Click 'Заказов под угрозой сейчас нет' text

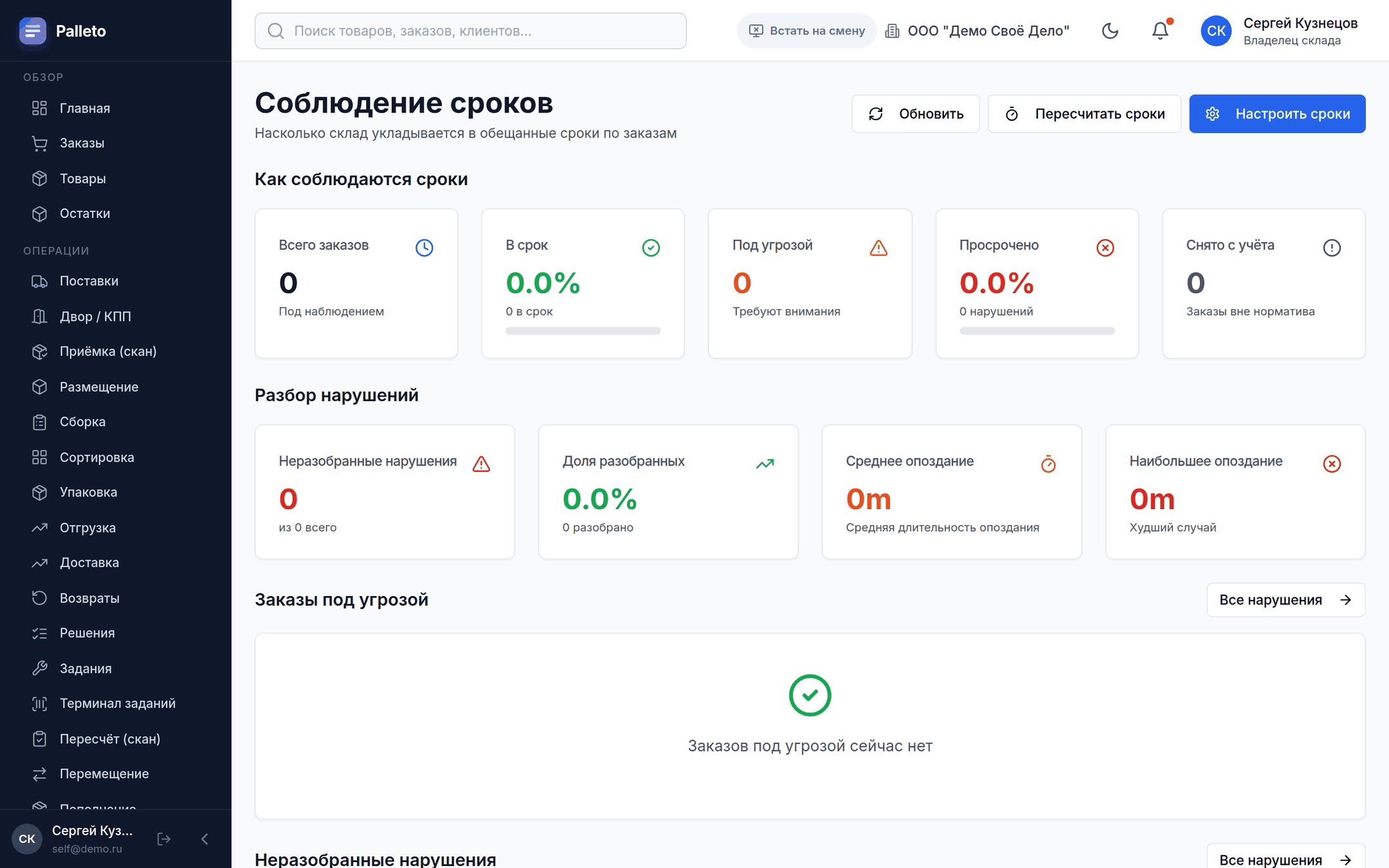pyautogui.click(x=810, y=746)
